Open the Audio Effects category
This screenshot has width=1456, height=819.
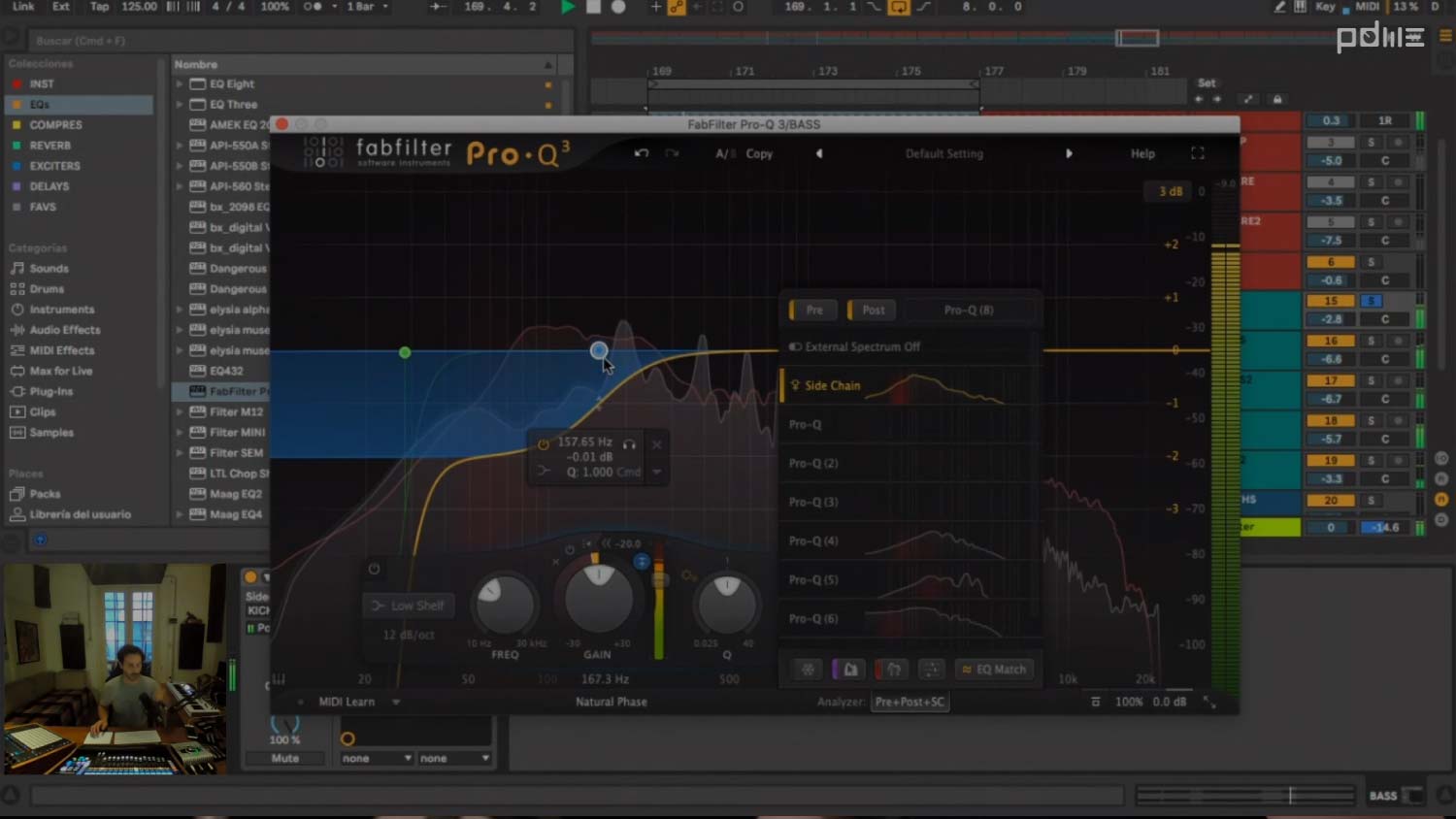coord(64,330)
